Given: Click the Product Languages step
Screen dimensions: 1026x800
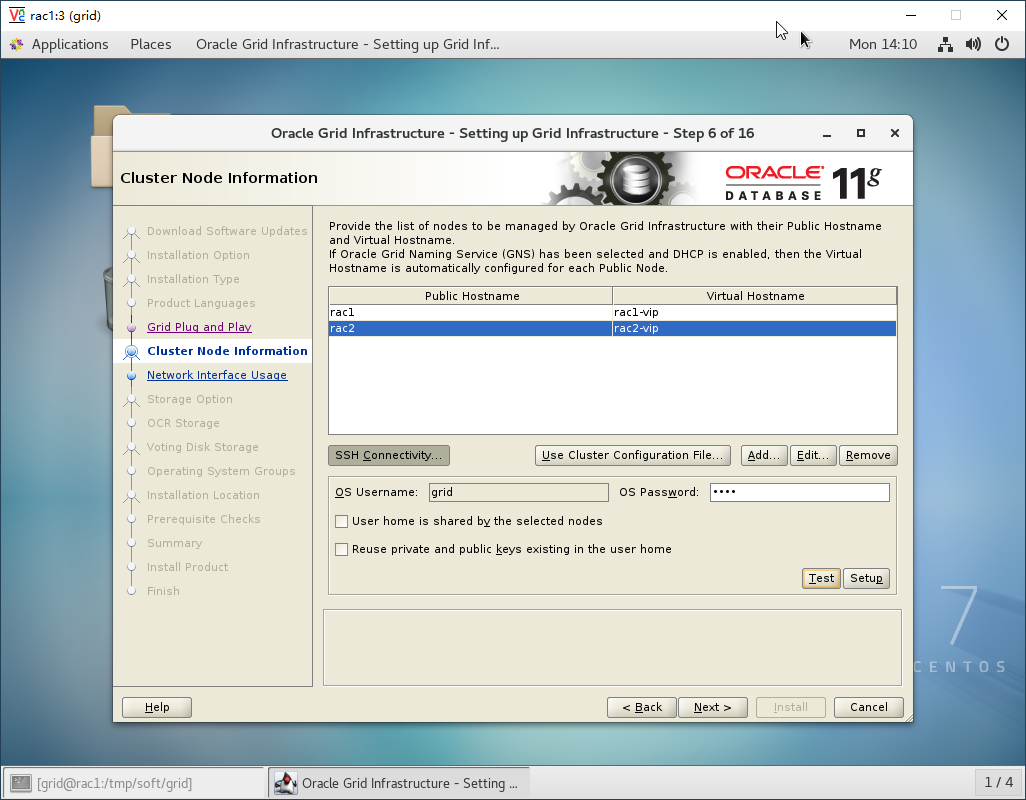Looking at the screenshot, I should [201, 304].
